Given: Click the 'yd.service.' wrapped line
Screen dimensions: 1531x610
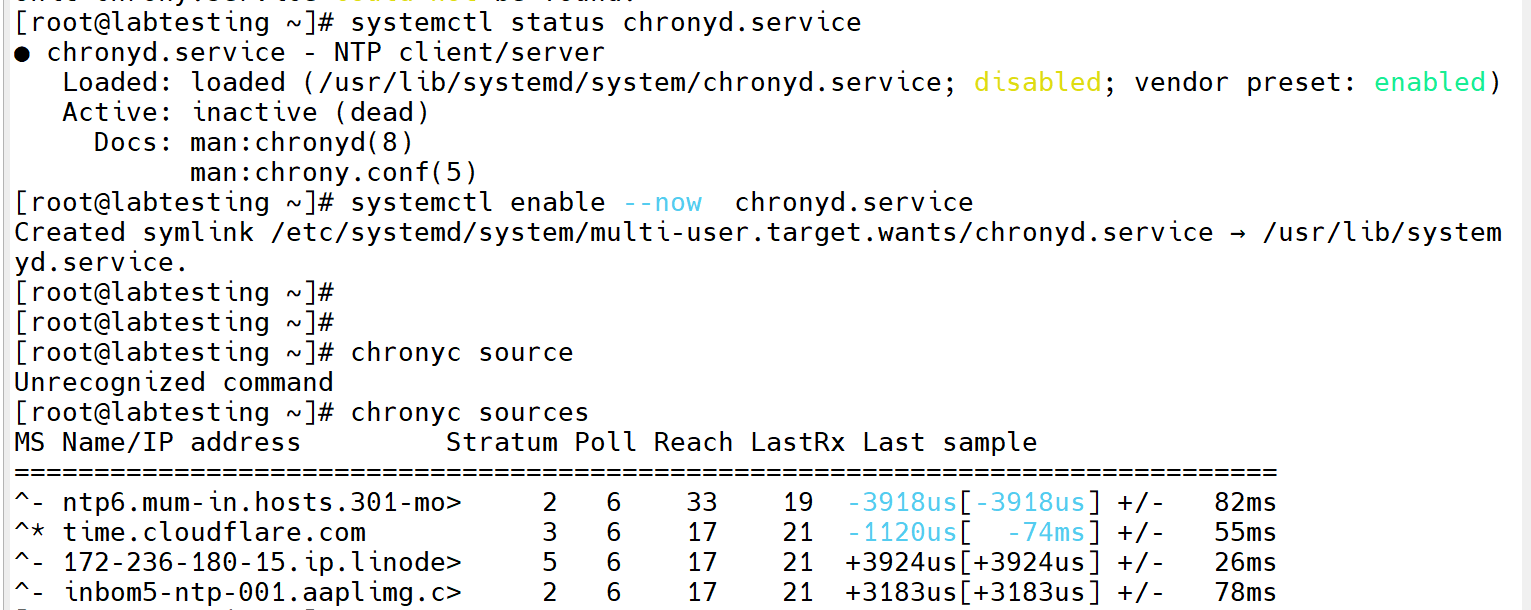Looking at the screenshot, I should [x=102, y=262].
